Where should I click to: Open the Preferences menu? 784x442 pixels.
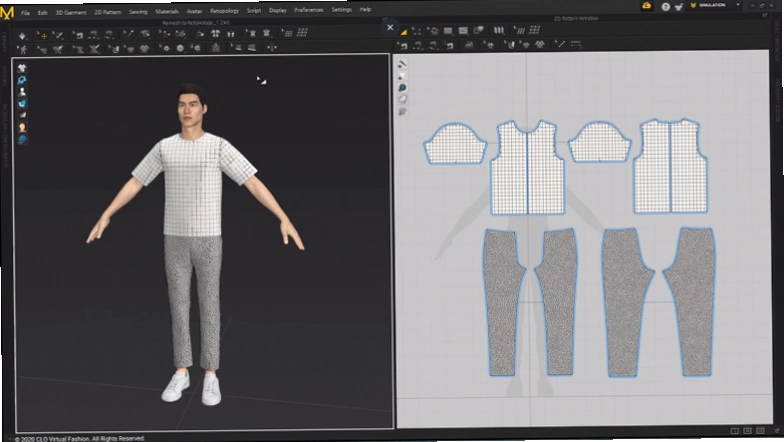308,10
